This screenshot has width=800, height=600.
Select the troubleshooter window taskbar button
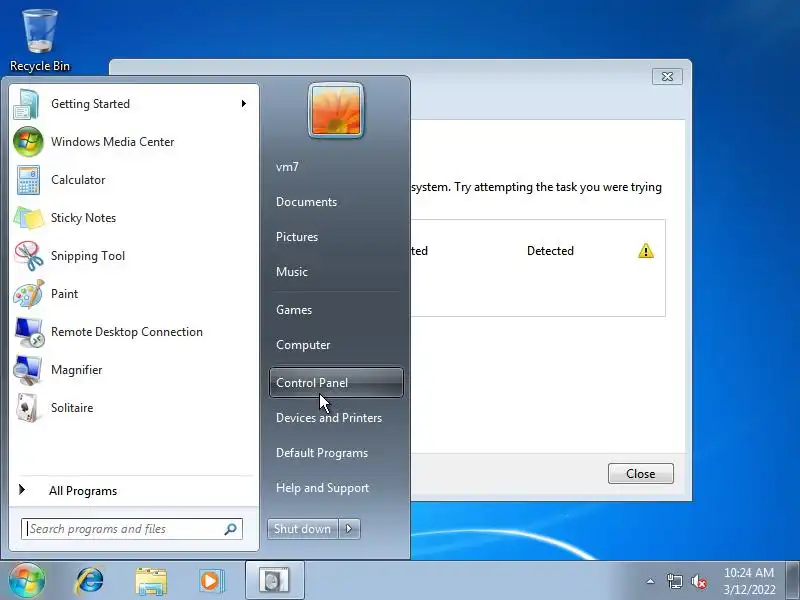pos(274,581)
